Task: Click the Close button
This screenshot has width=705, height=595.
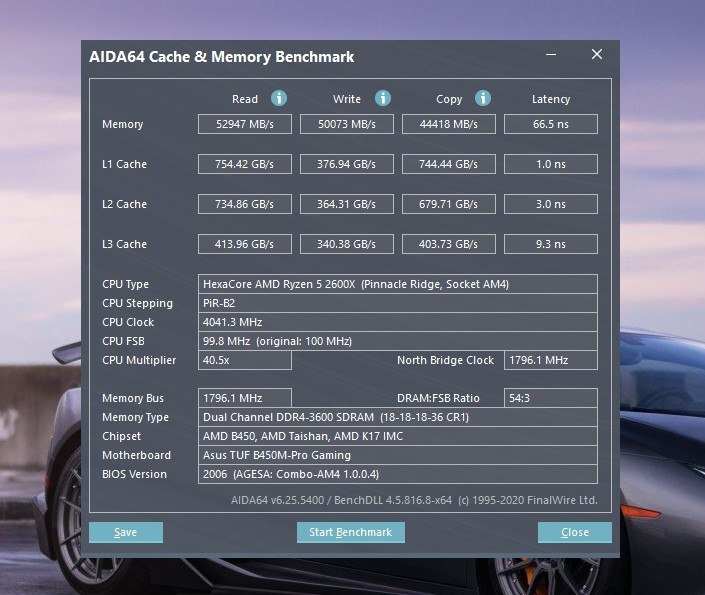Action: 575,532
